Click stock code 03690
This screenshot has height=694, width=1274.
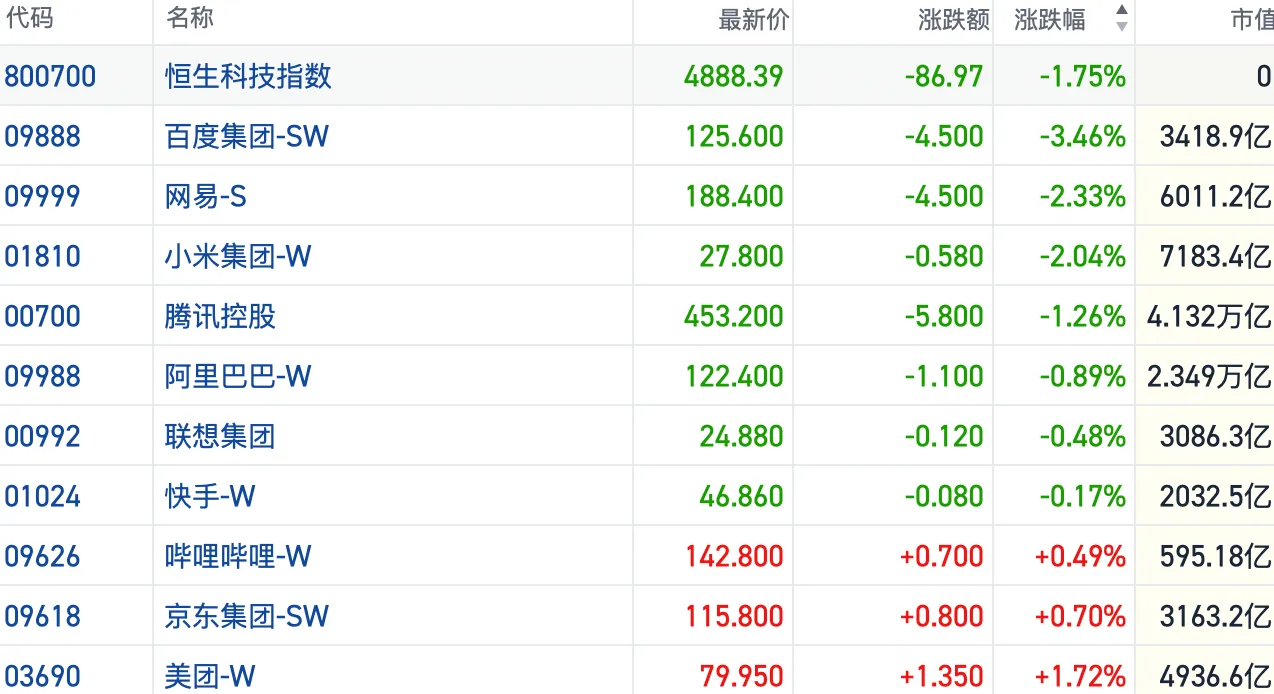43,676
